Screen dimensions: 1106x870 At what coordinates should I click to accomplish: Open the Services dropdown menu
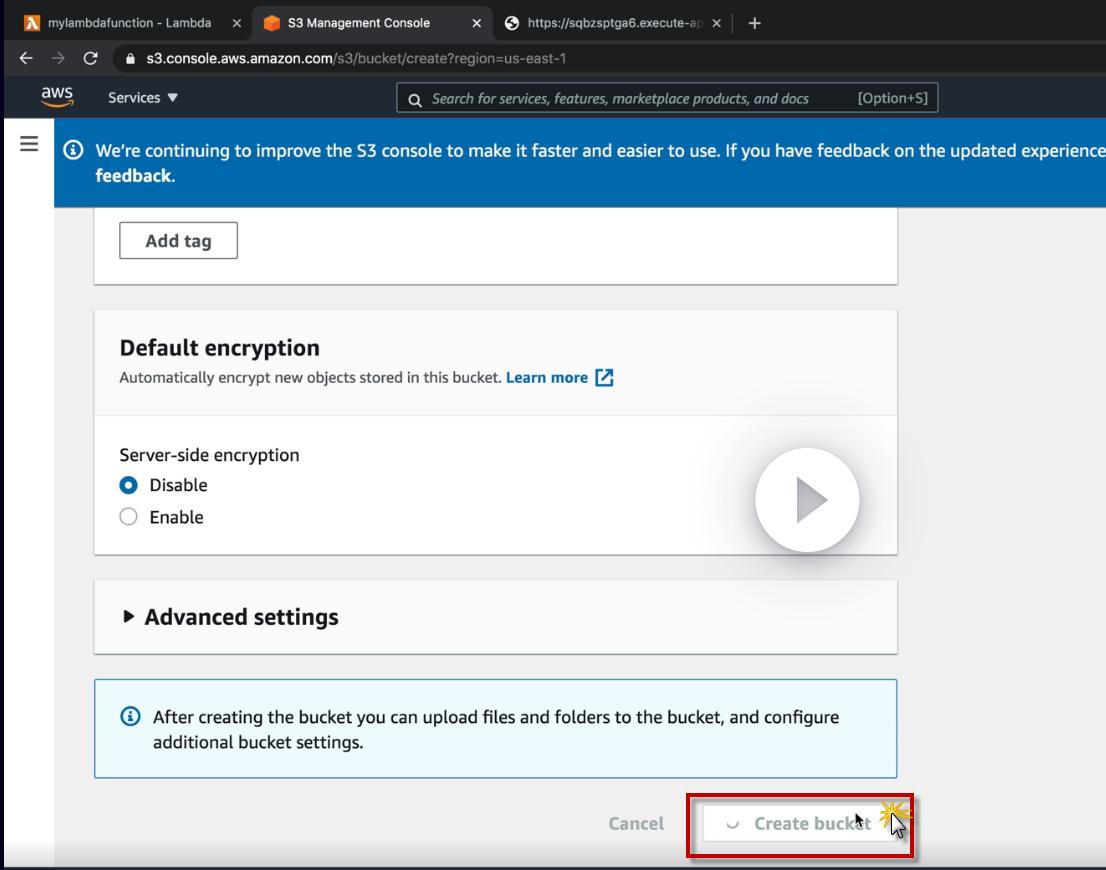coord(143,97)
